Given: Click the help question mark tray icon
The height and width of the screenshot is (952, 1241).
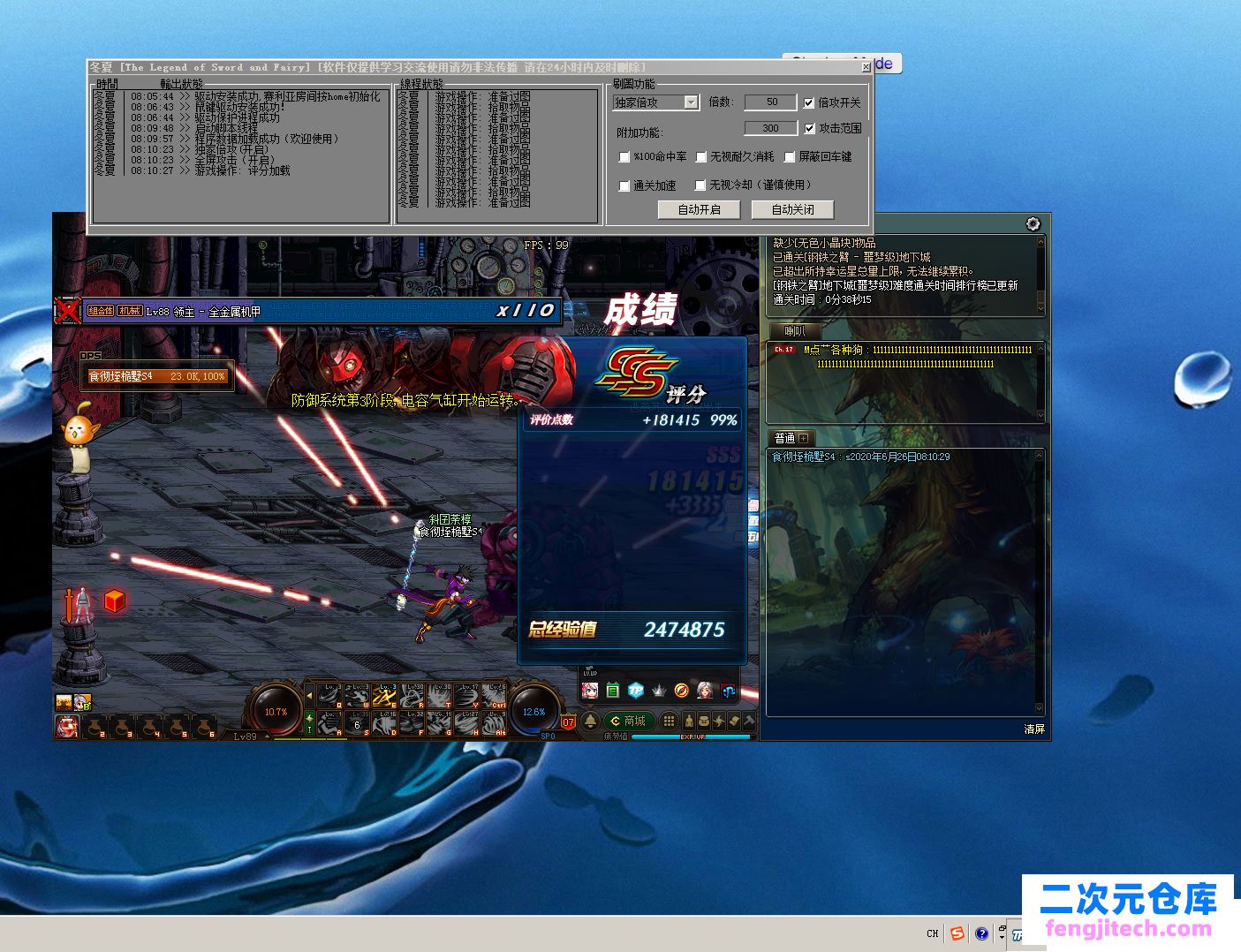Looking at the screenshot, I should (x=981, y=933).
